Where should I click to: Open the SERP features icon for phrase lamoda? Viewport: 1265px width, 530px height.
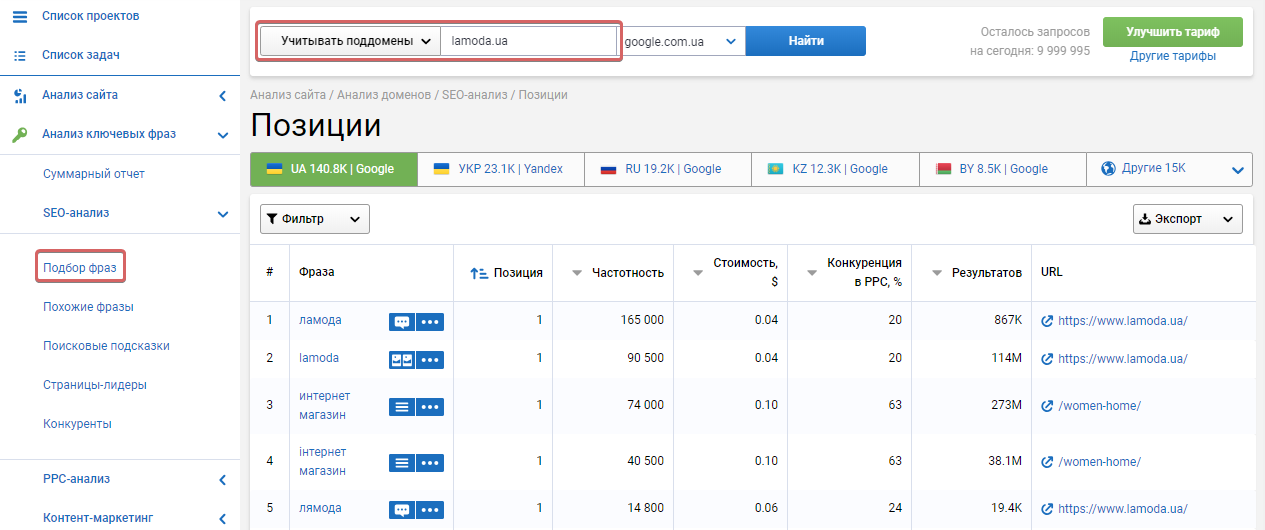(x=402, y=359)
